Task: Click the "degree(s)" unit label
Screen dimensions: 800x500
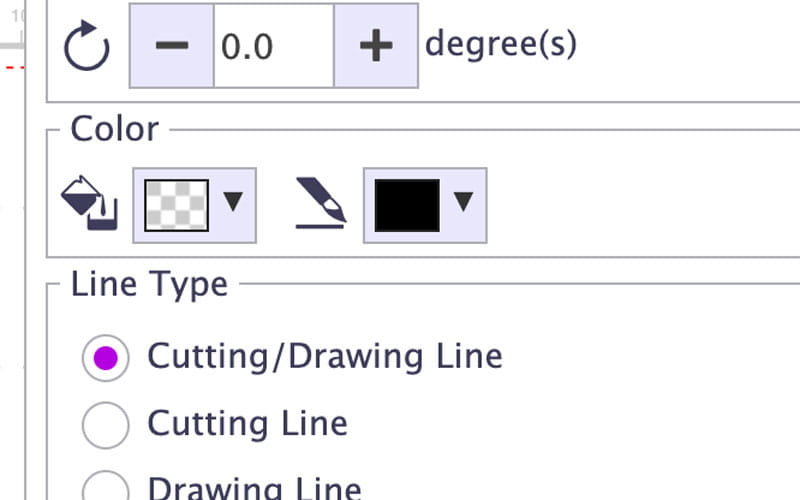Action: 500,45
